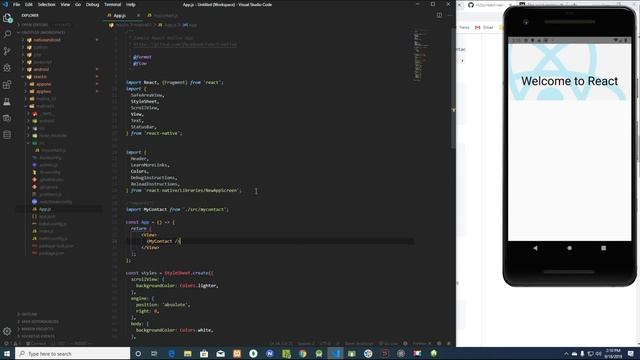Open the Help menu
Viewport: 640px width, 360px height.
tap(131, 4)
